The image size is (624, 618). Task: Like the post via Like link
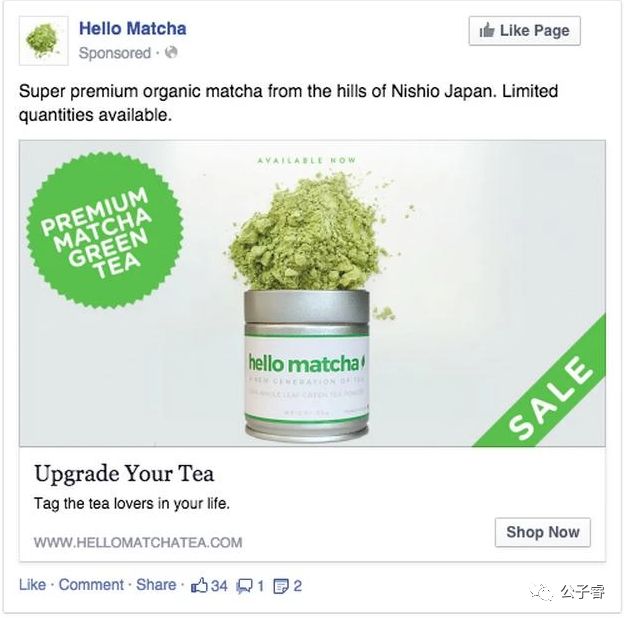click(x=32, y=585)
